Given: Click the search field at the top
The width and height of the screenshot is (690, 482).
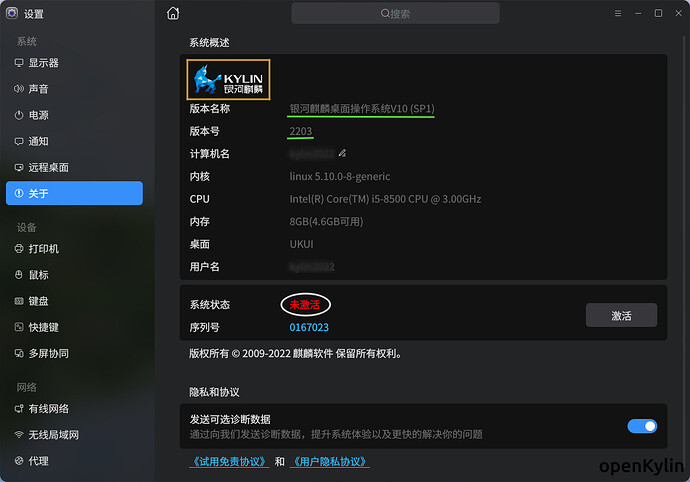Looking at the screenshot, I should pos(395,14).
